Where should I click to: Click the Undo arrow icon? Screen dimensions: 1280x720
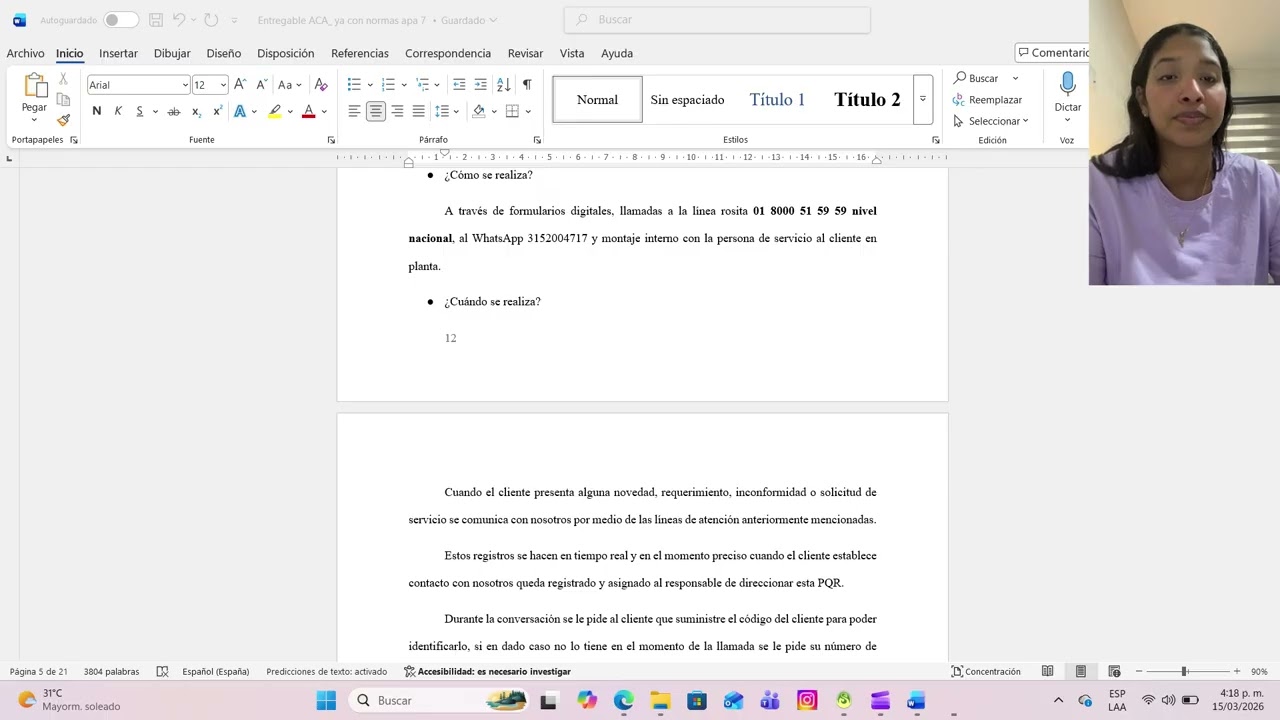179,20
